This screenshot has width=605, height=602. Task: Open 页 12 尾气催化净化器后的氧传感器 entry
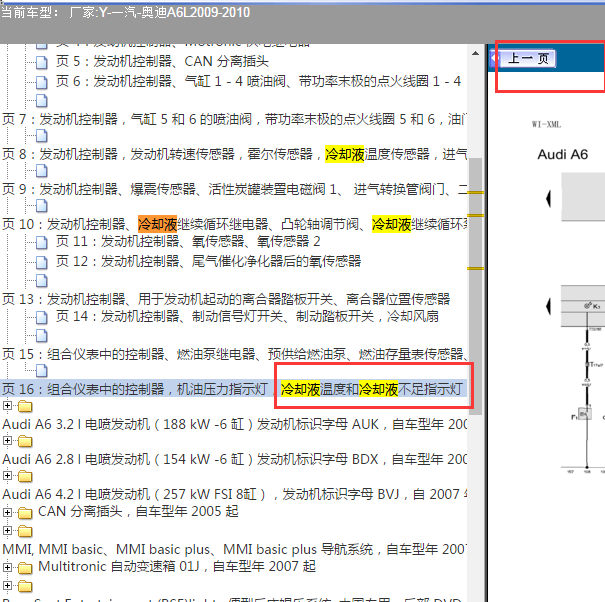tap(208, 261)
